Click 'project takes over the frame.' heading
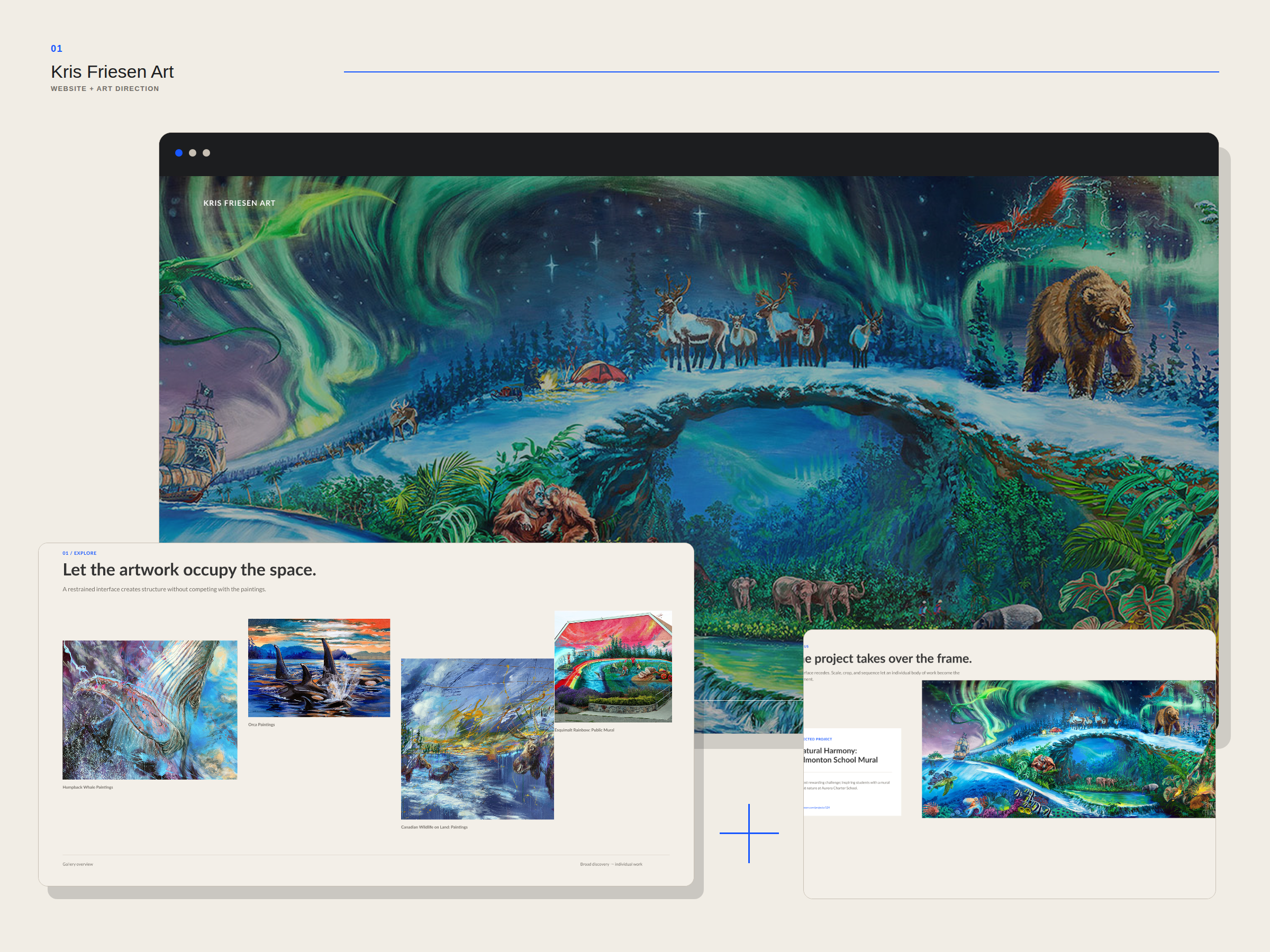This screenshot has width=1270, height=952. 887,659
